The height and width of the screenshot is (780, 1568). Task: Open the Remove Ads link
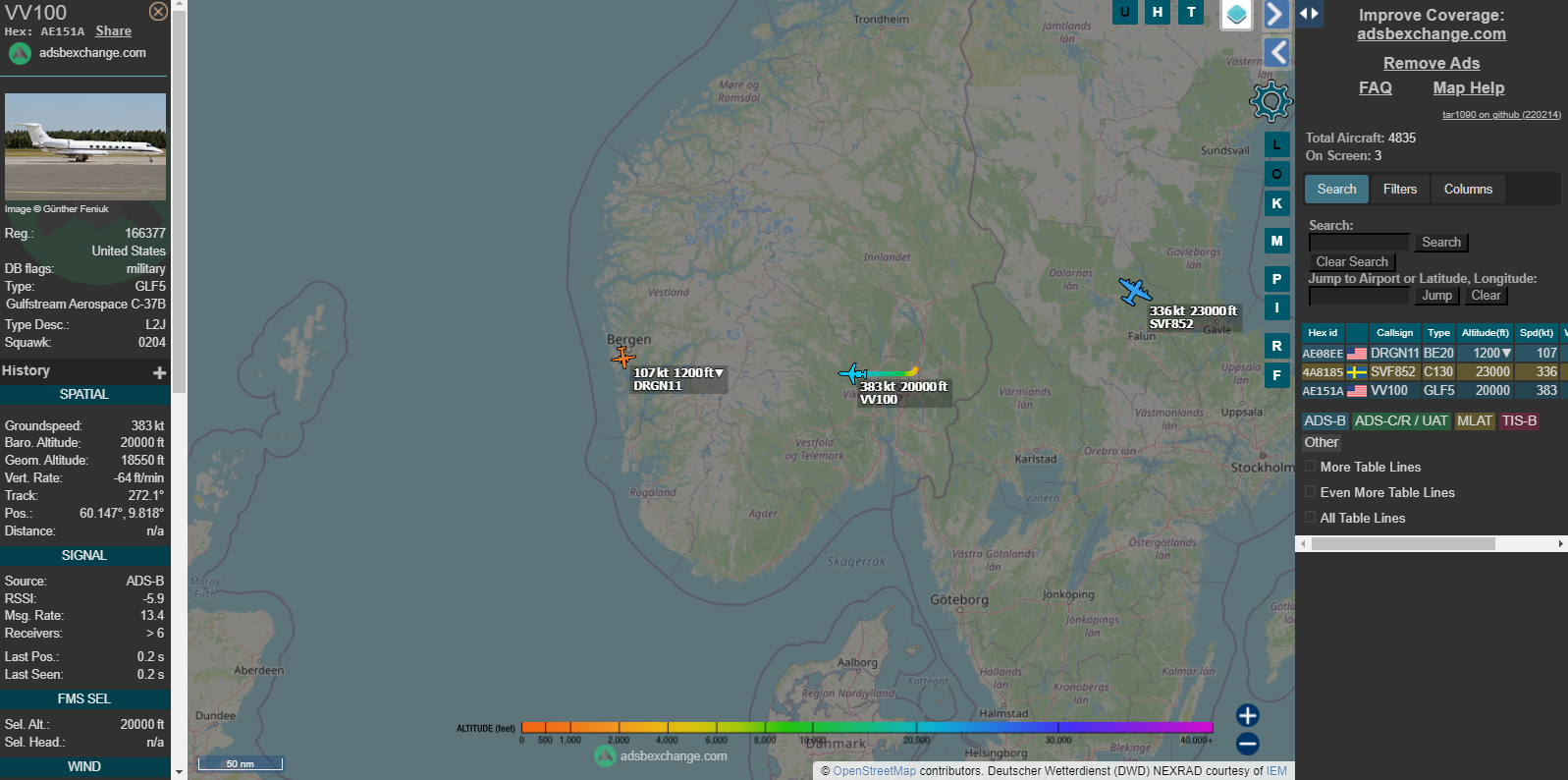[1432, 63]
